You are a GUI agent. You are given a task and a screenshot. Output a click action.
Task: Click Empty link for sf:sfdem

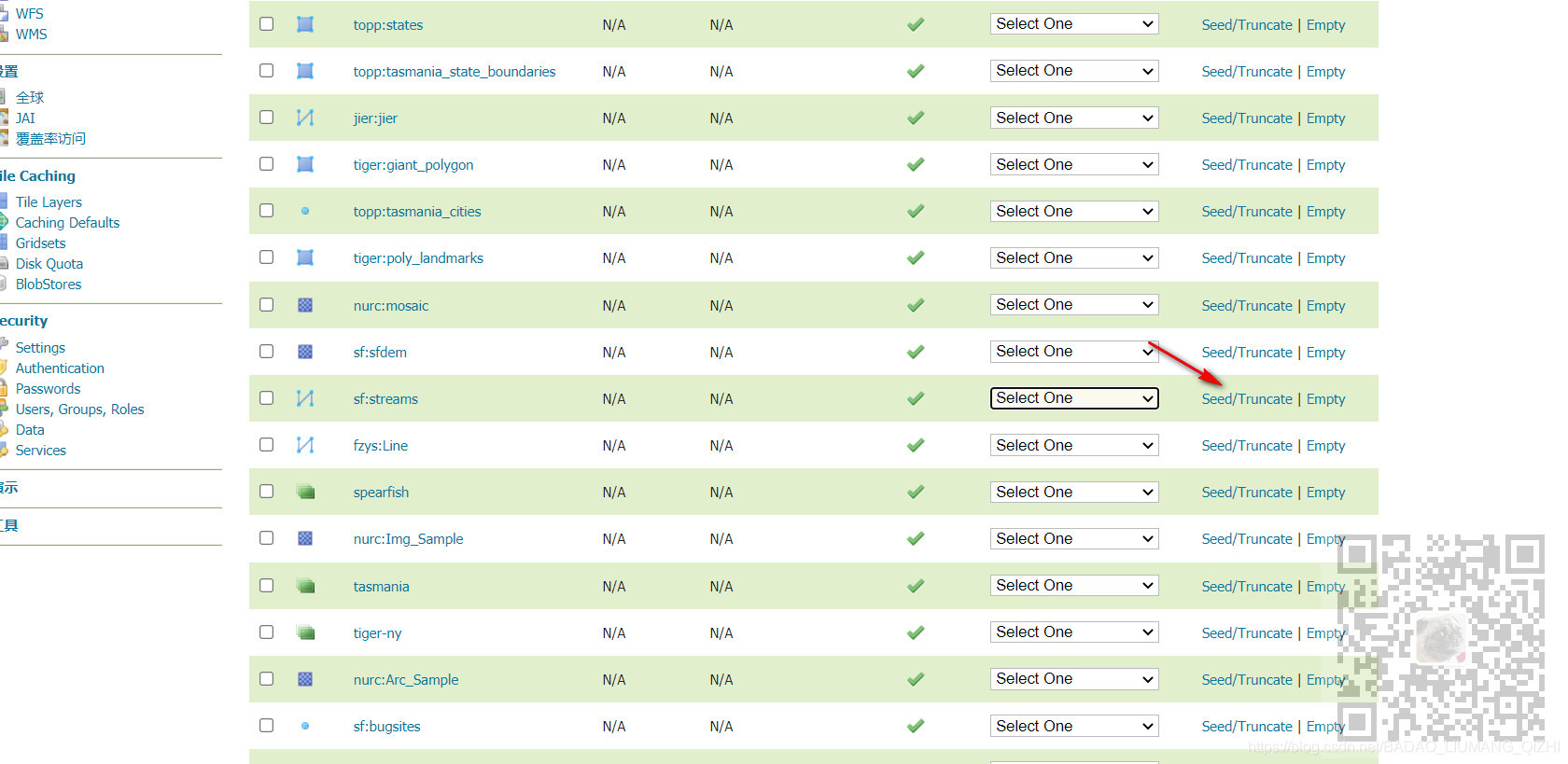tap(1325, 352)
